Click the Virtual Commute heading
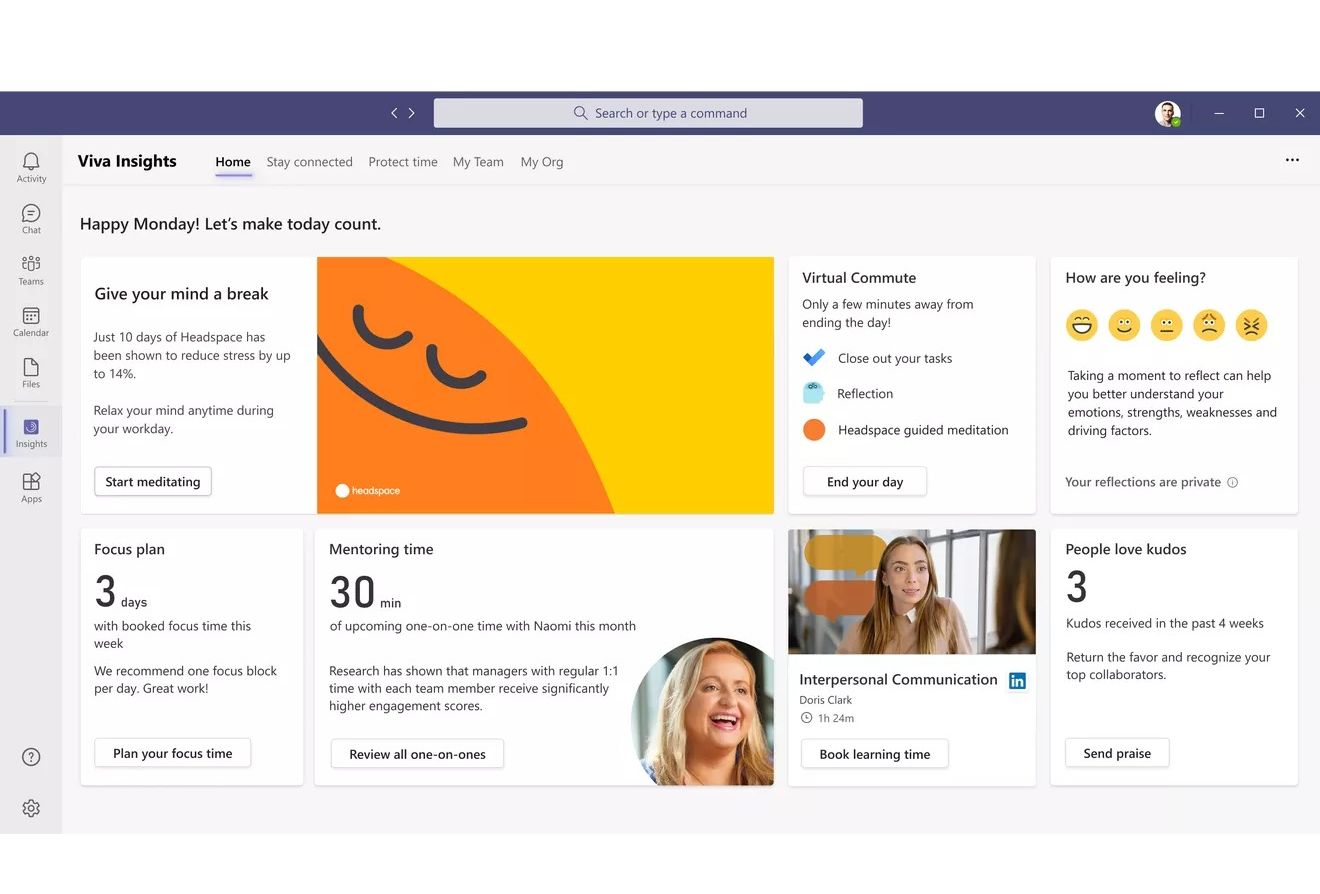The height and width of the screenshot is (894, 1320). [x=859, y=278]
